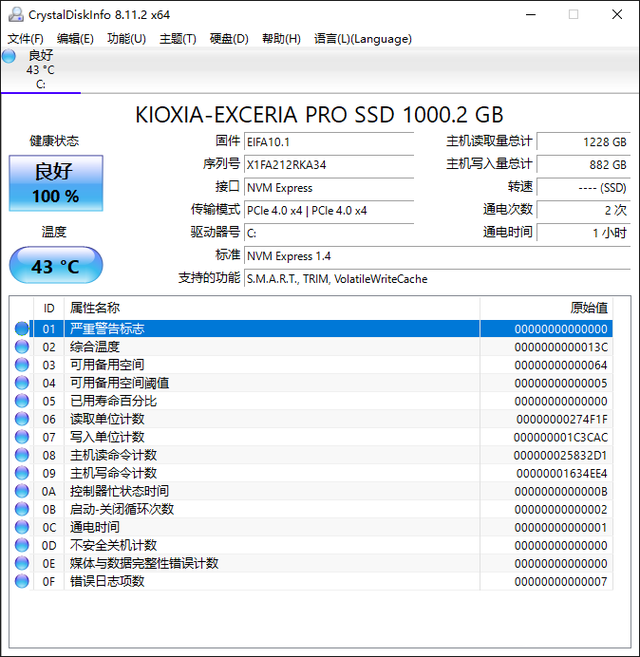640x657 pixels.
Task: Click host writes total value 882 GB
Action: [x=584, y=164]
